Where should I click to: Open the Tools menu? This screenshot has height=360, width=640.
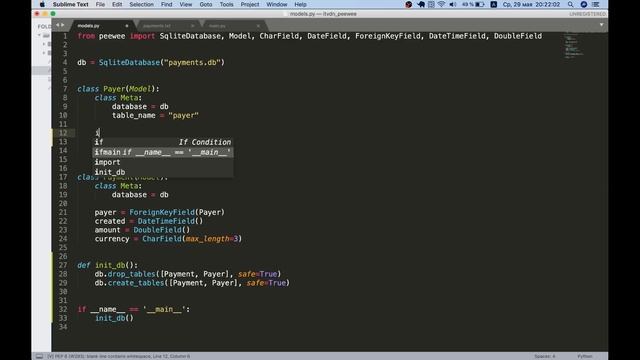coord(227,4)
